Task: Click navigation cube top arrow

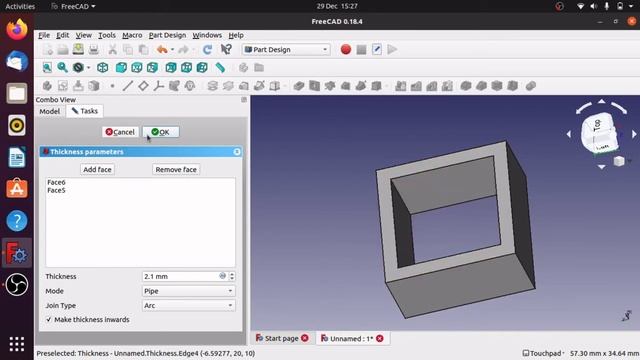Action: [602, 101]
